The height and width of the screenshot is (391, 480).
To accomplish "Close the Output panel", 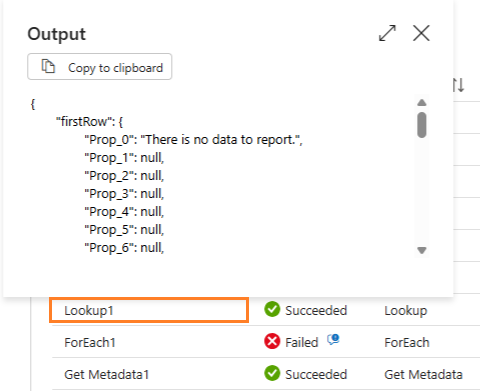I will click(x=421, y=33).
